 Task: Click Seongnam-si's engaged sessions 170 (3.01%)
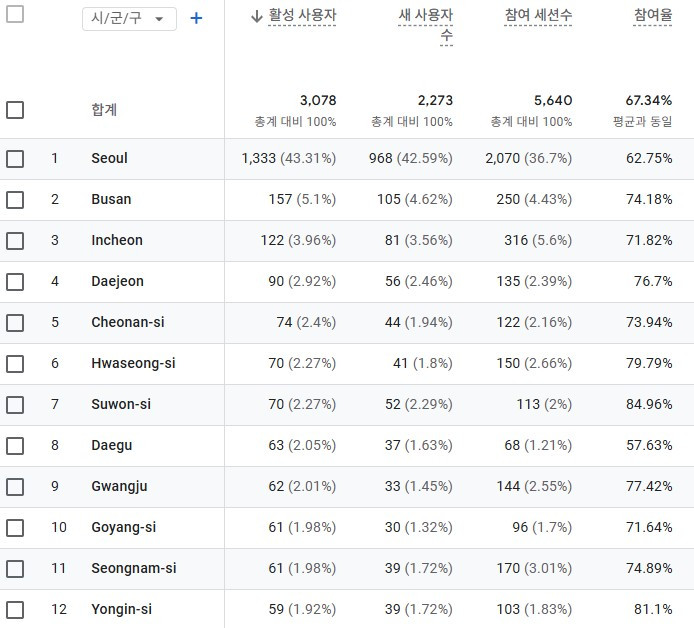tap(534, 568)
